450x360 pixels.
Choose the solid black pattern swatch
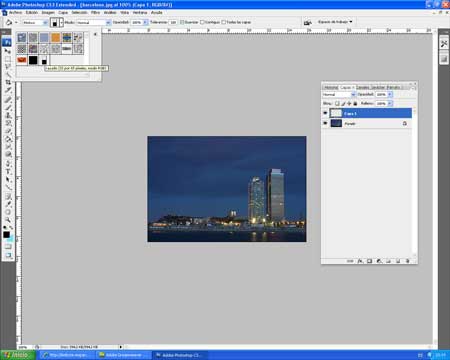tap(33, 60)
